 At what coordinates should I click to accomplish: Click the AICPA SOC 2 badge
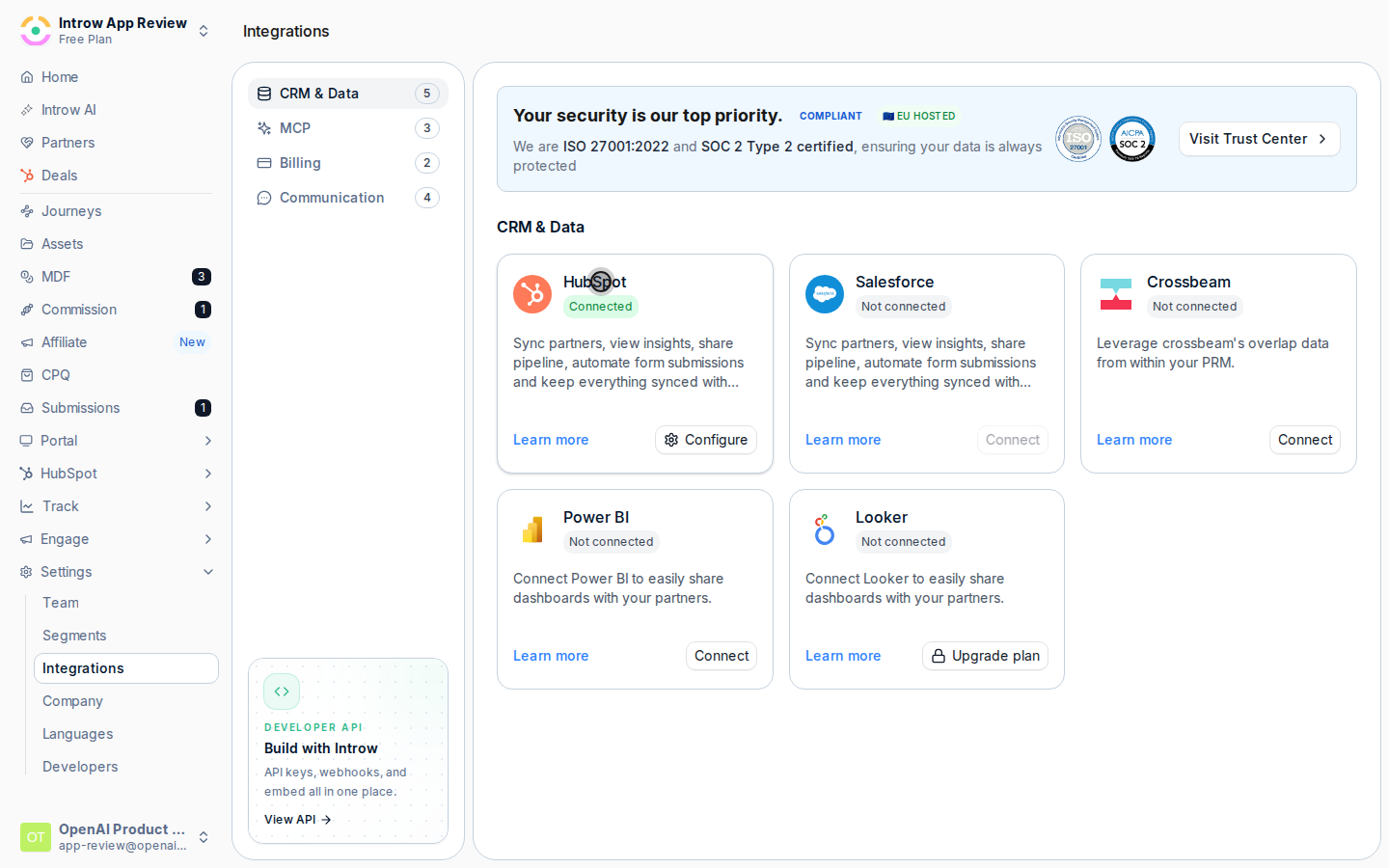(x=1132, y=139)
